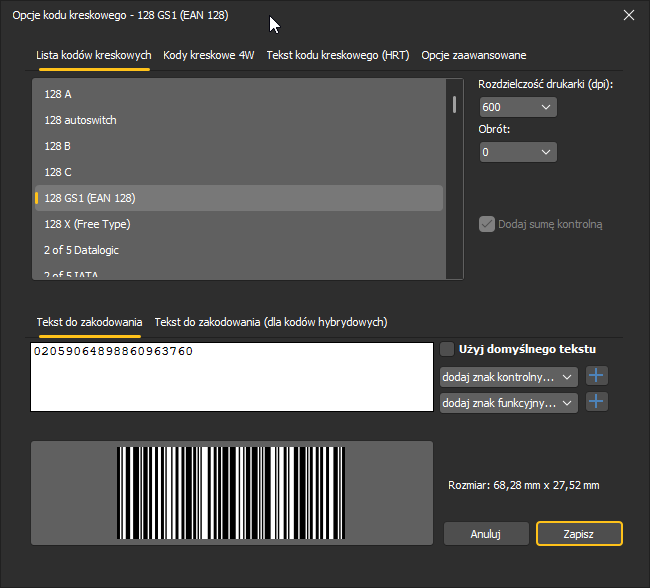Switch to 'Lista kodów kreskowych' tab
This screenshot has height=588, width=650.
[x=94, y=55]
